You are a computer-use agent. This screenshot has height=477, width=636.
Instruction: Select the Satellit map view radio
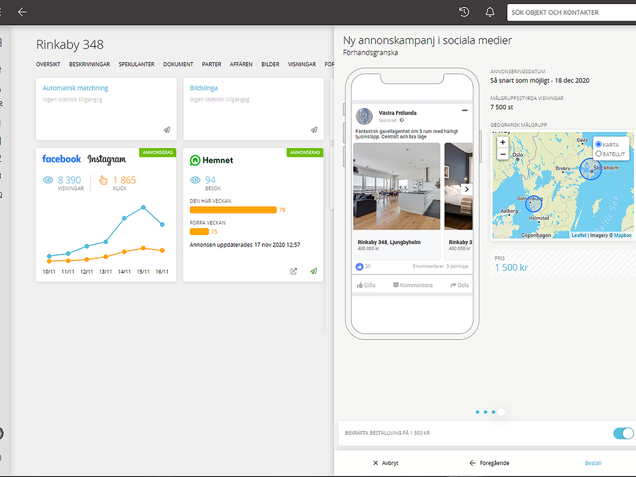point(599,154)
